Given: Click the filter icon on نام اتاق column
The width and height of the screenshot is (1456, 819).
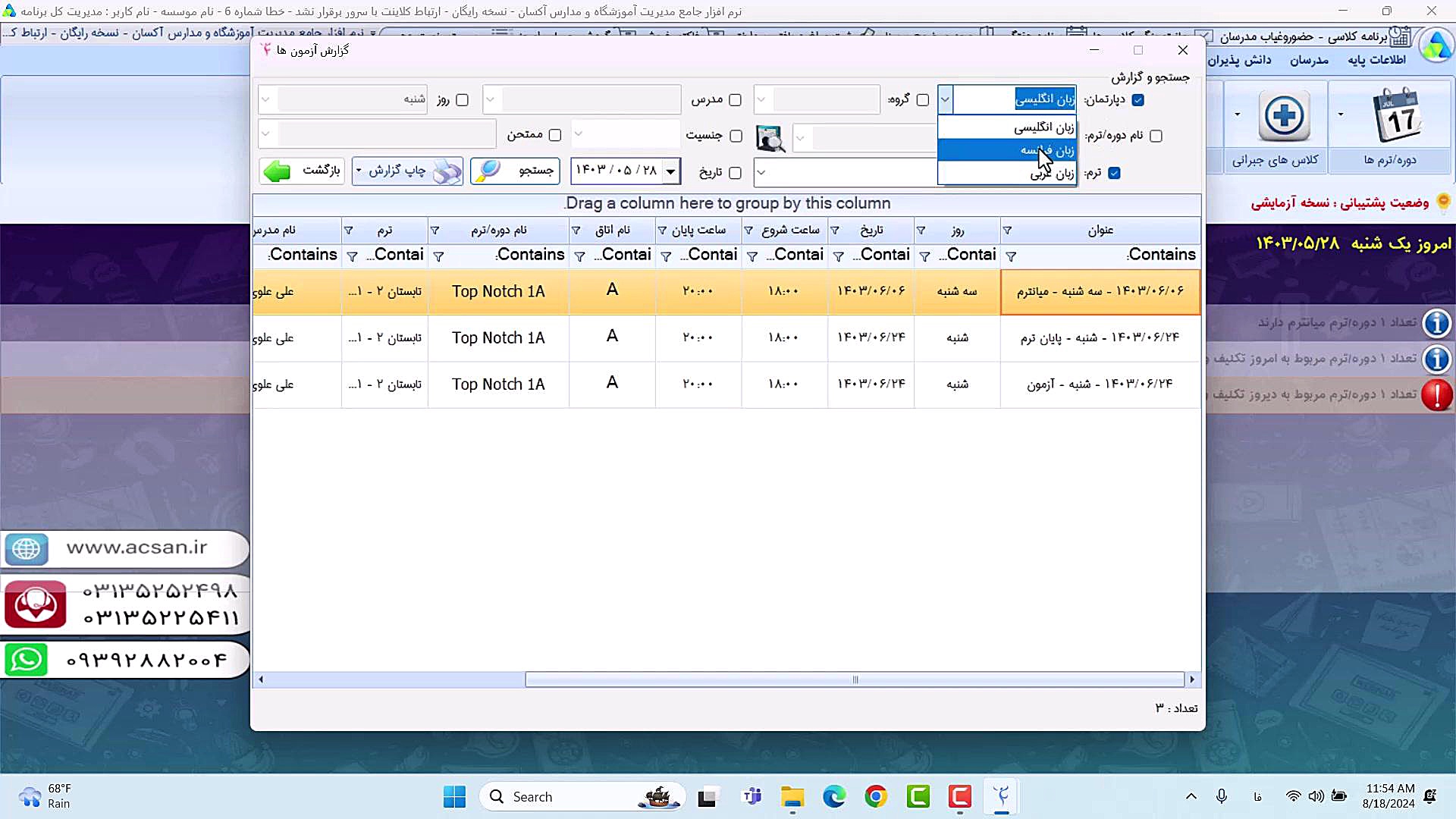Looking at the screenshot, I should (576, 231).
